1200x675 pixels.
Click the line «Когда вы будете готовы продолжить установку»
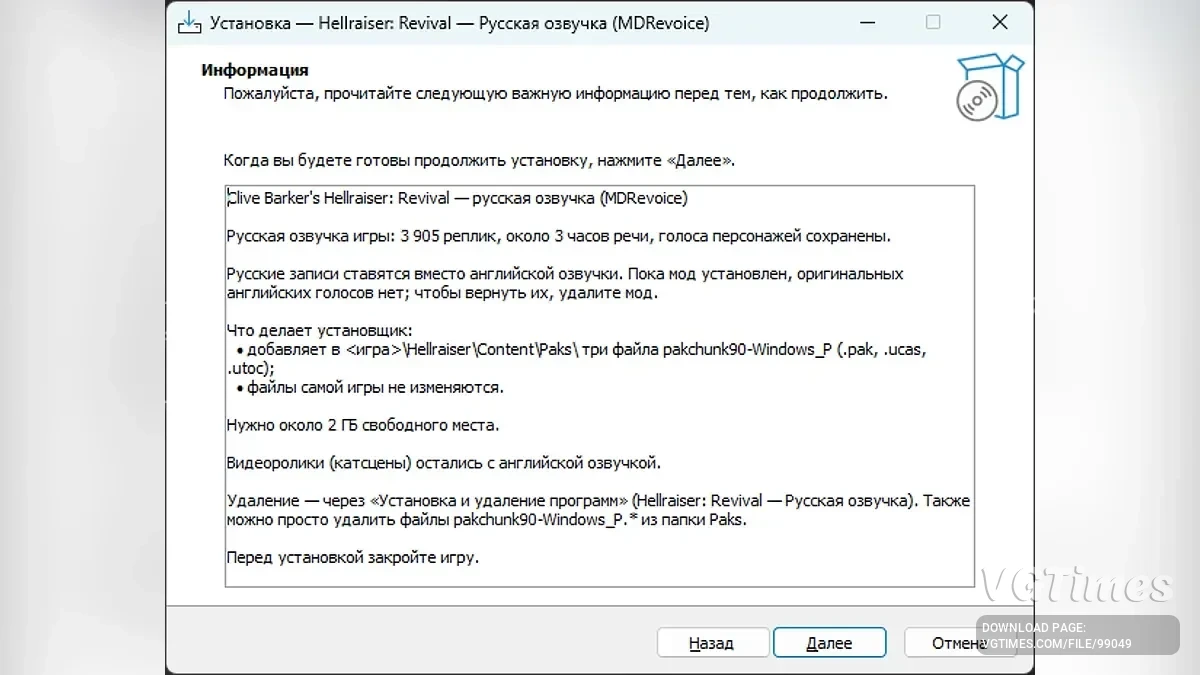479,160
